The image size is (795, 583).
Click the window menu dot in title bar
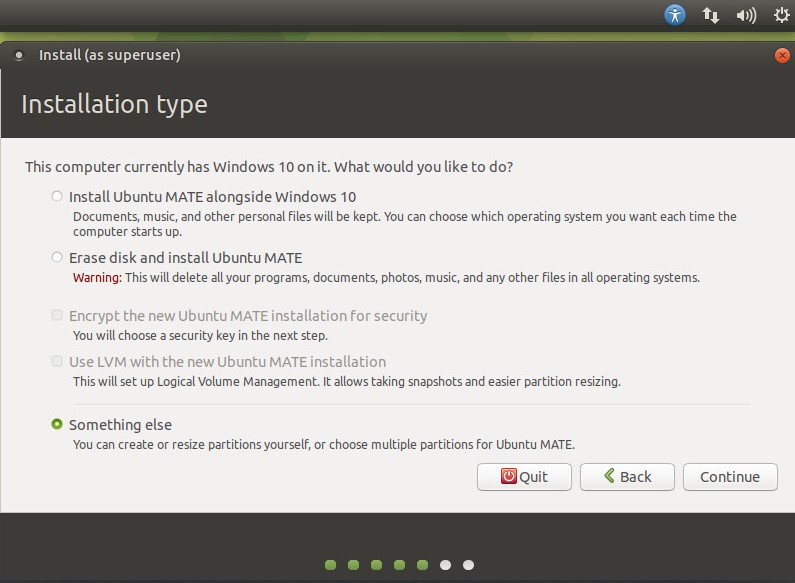click(17, 56)
